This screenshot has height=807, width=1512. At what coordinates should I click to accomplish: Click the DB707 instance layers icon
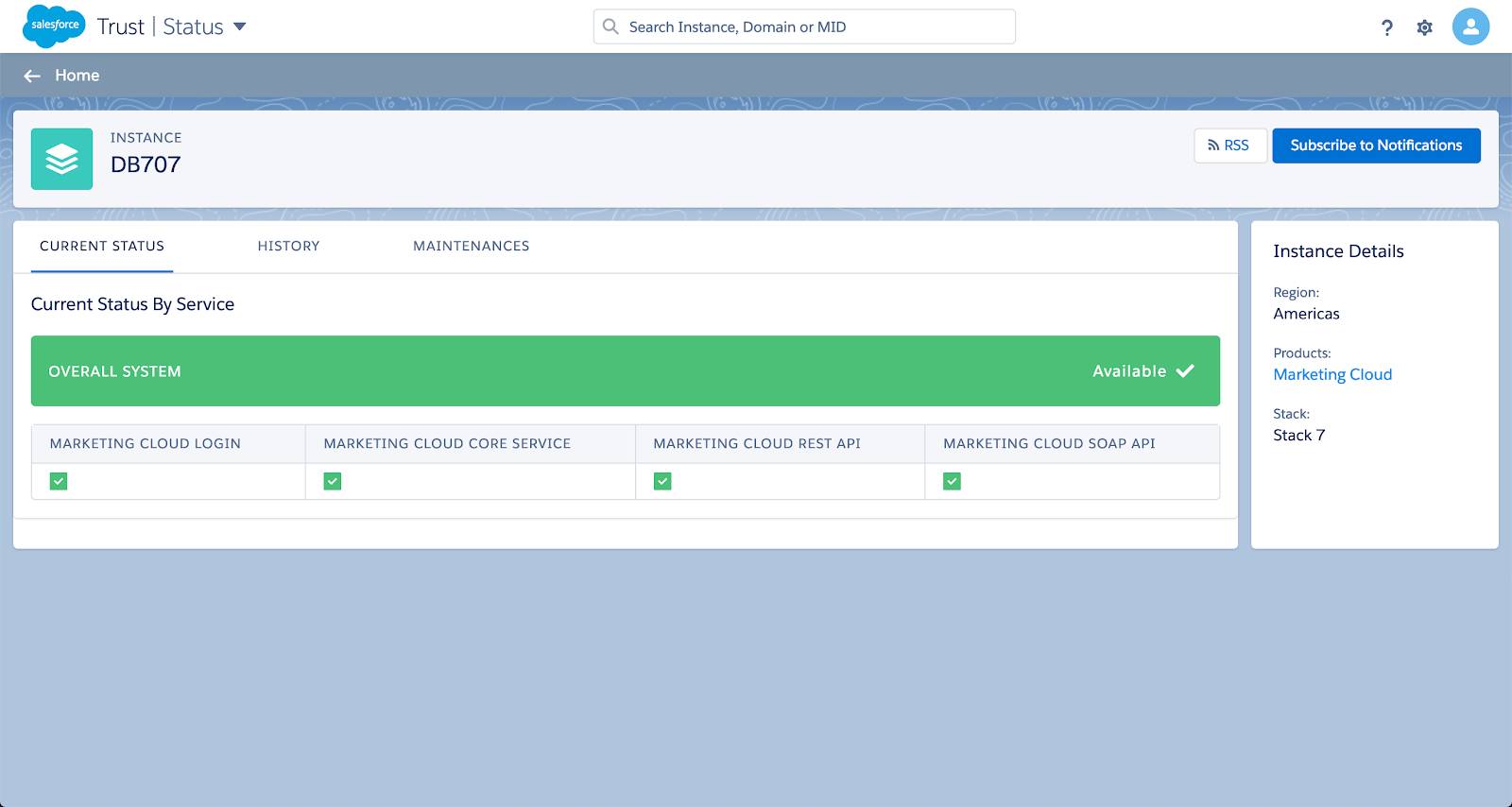click(x=61, y=159)
